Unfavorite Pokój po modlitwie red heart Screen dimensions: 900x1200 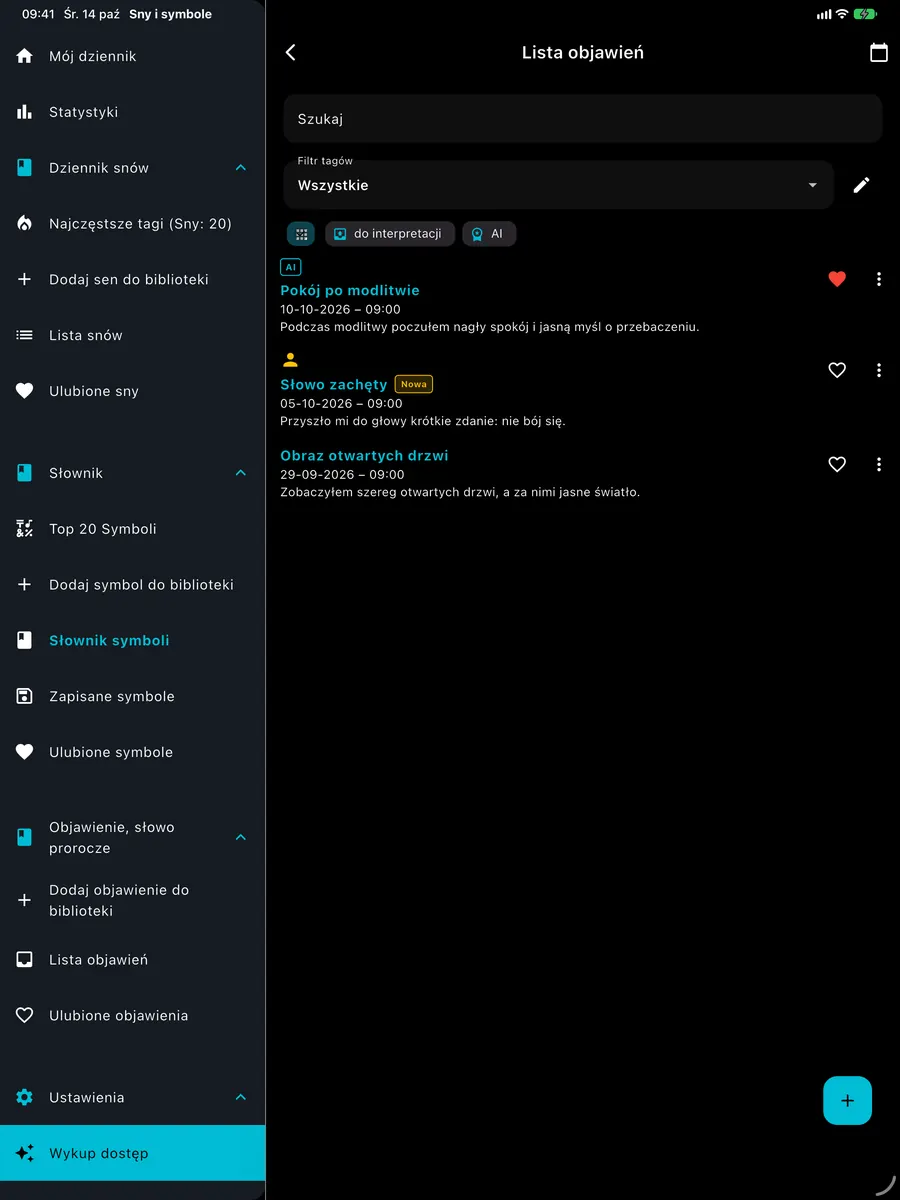tap(837, 279)
